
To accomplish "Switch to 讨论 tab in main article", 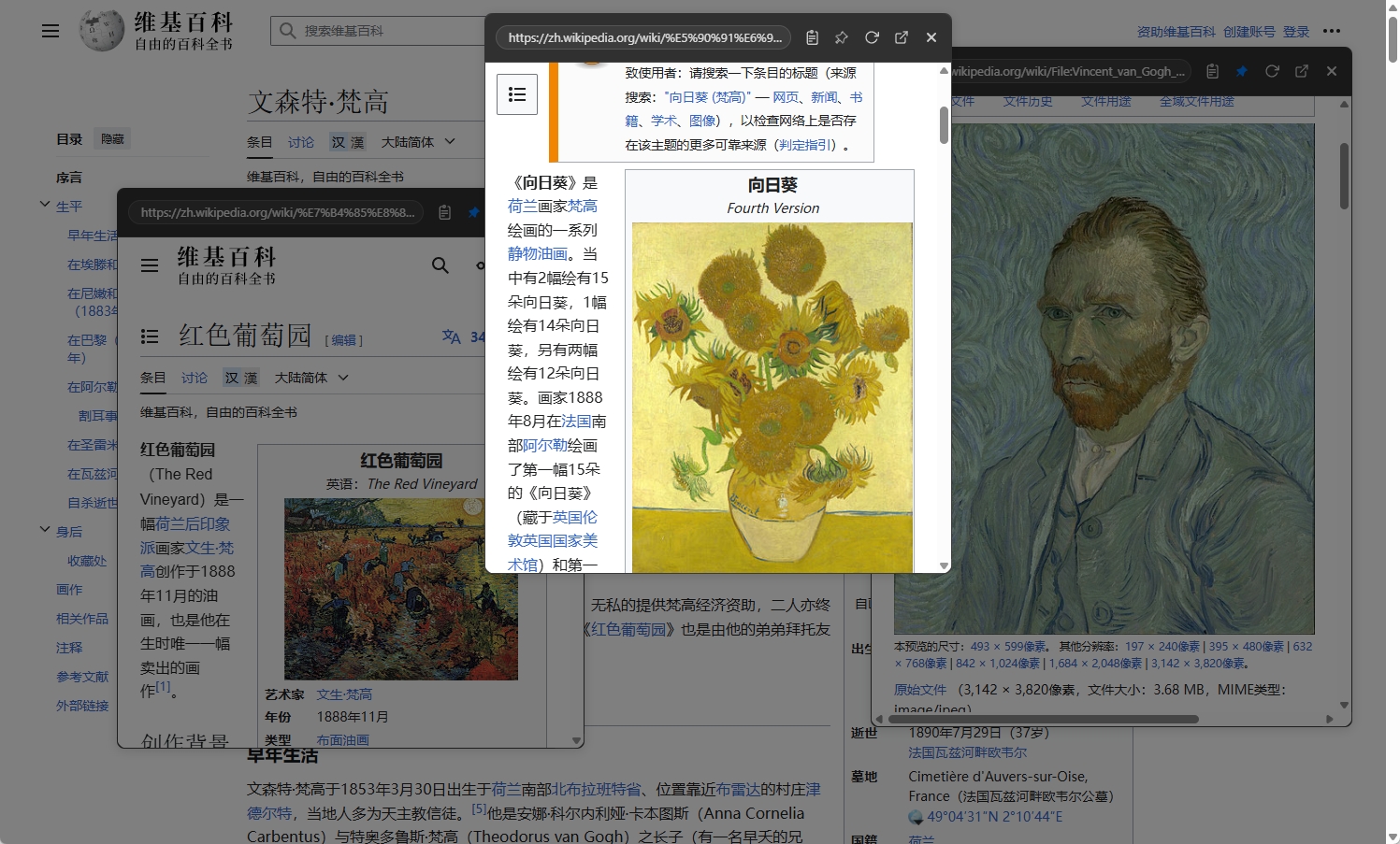I will (x=300, y=142).
